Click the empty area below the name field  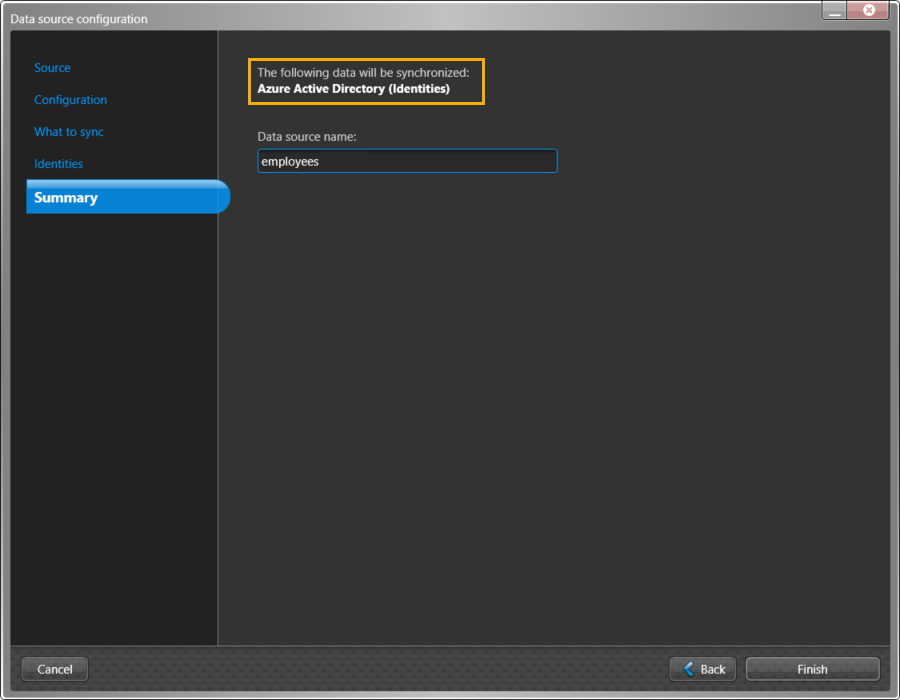pyautogui.click(x=550, y=400)
